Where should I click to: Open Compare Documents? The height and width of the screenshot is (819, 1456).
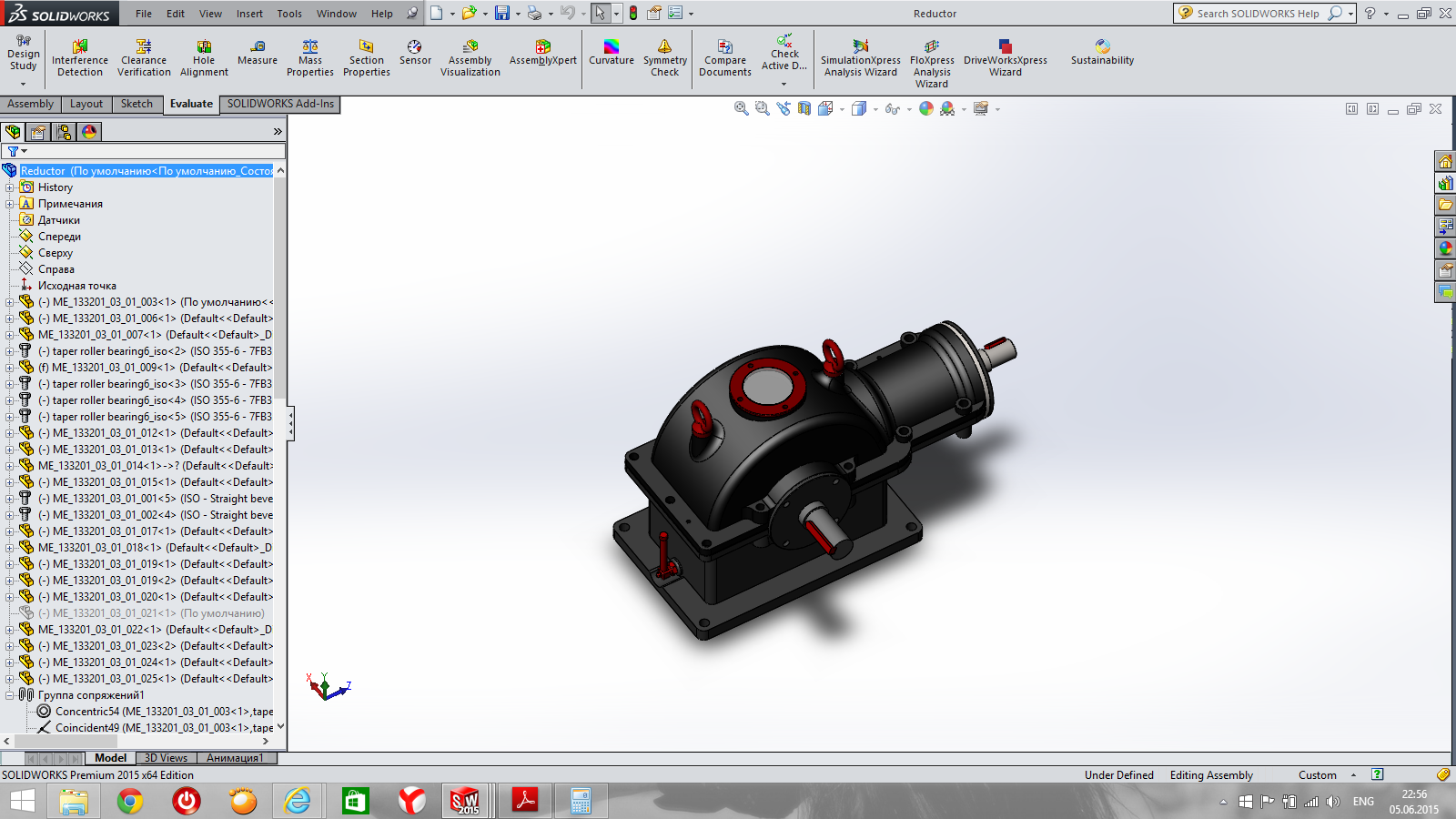tap(725, 58)
